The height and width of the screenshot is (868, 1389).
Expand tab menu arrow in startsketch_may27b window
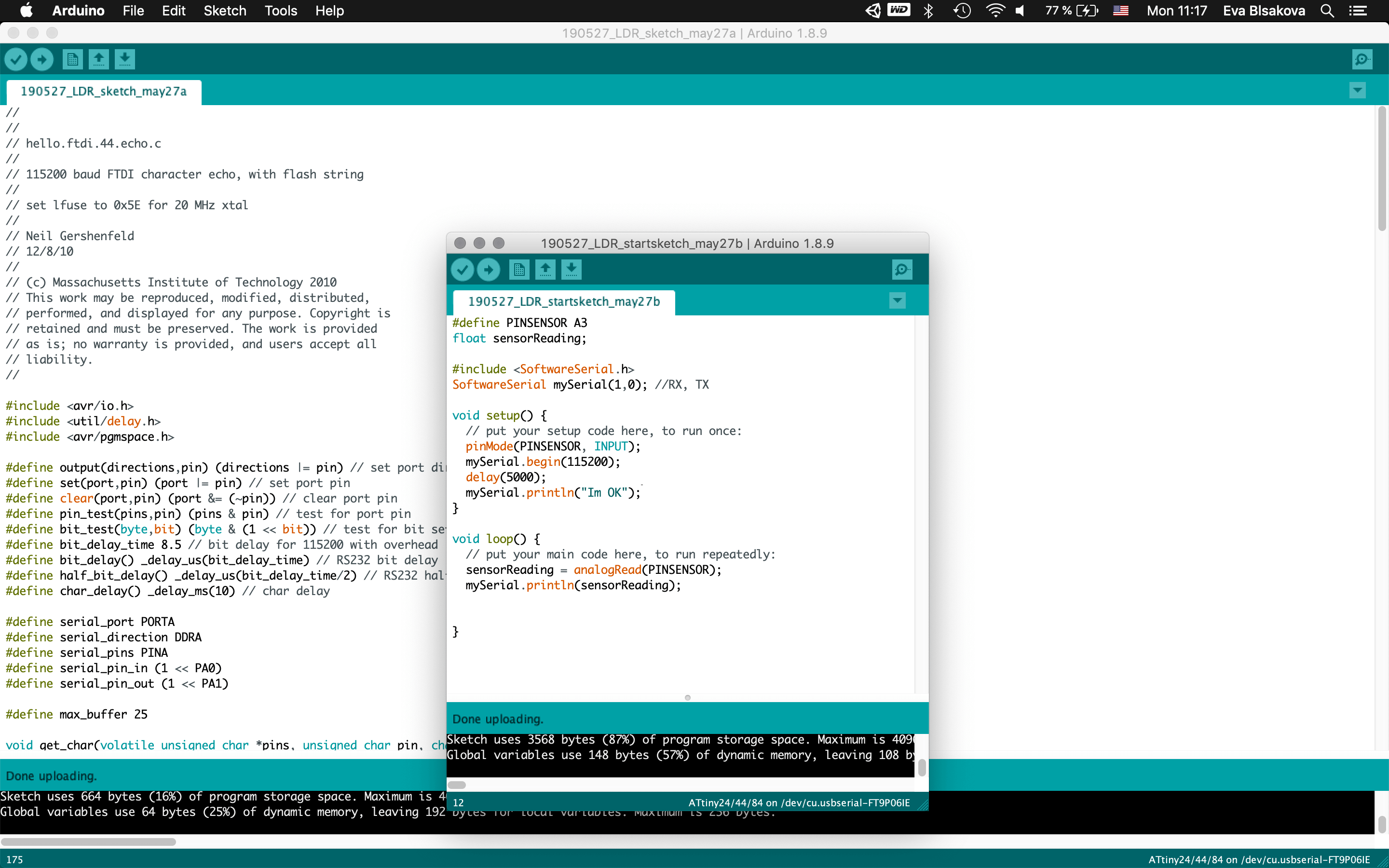[x=897, y=301]
